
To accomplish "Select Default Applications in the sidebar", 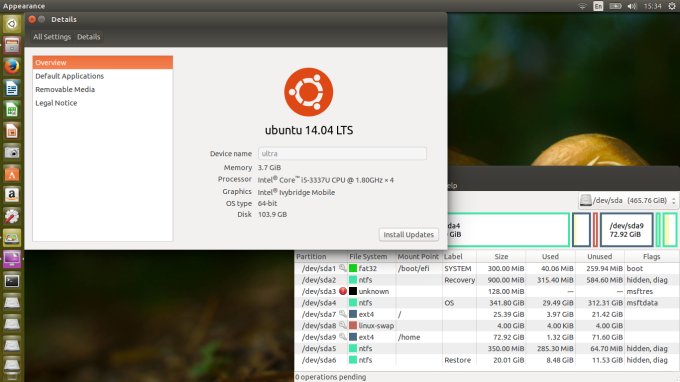I will tap(103, 76).
